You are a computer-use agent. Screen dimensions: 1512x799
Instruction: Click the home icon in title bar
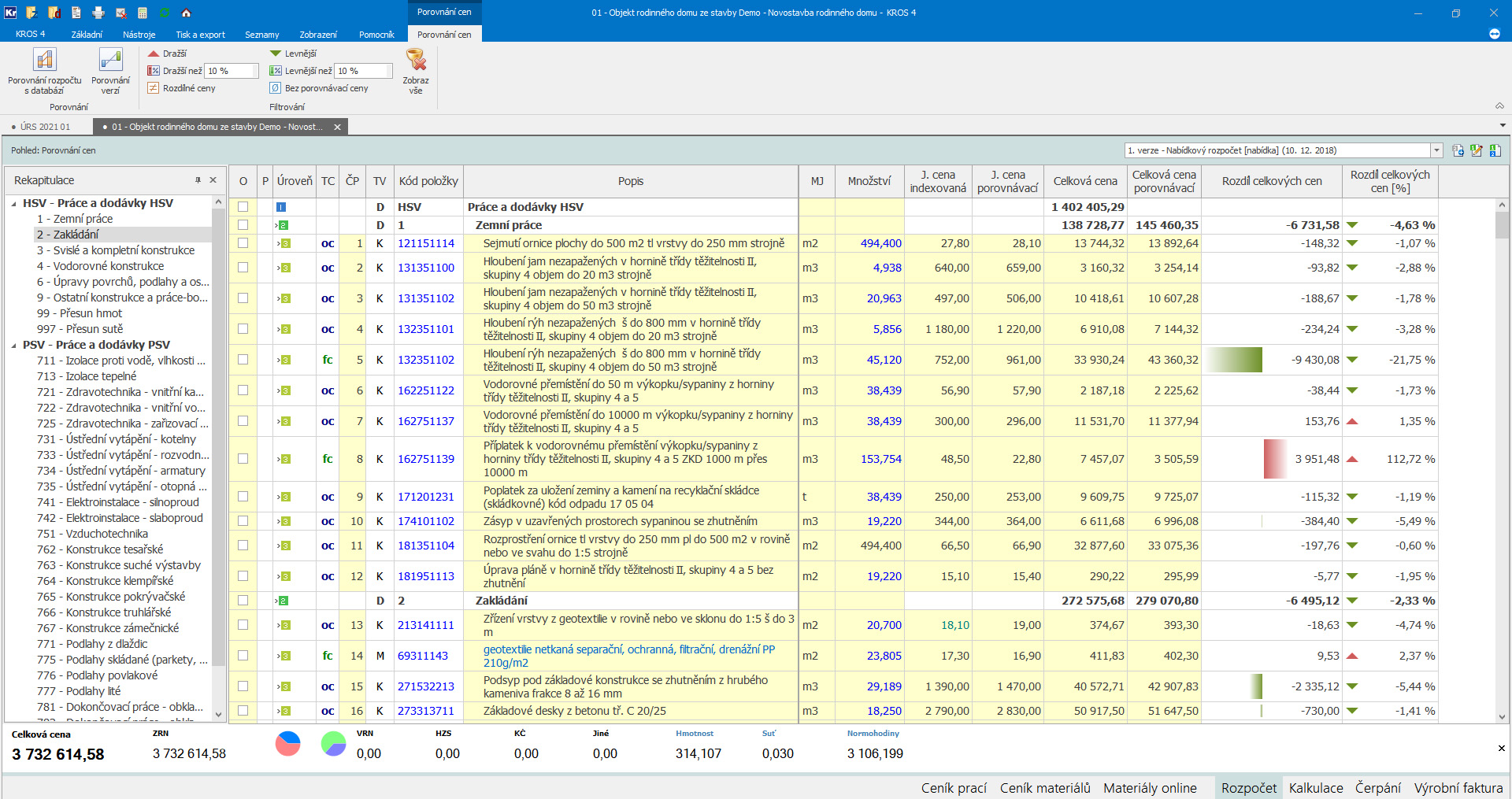tap(187, 13)
